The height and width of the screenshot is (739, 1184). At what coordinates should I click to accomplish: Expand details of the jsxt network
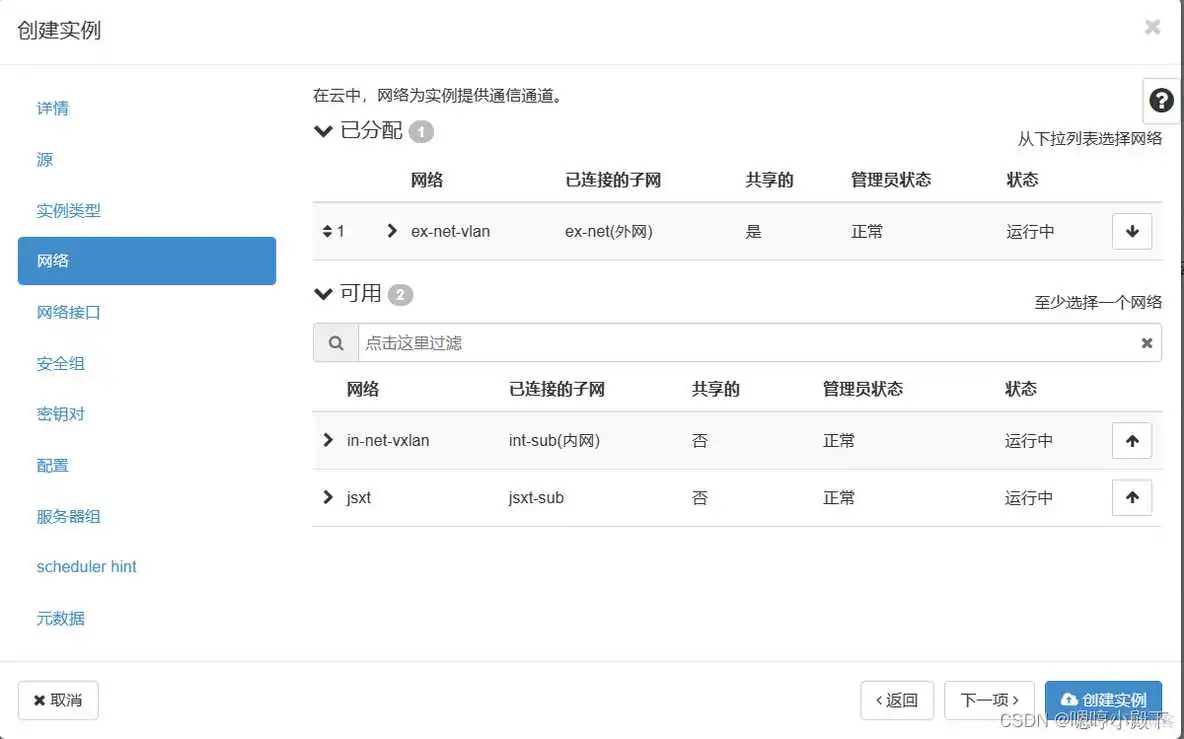point(327,497)
